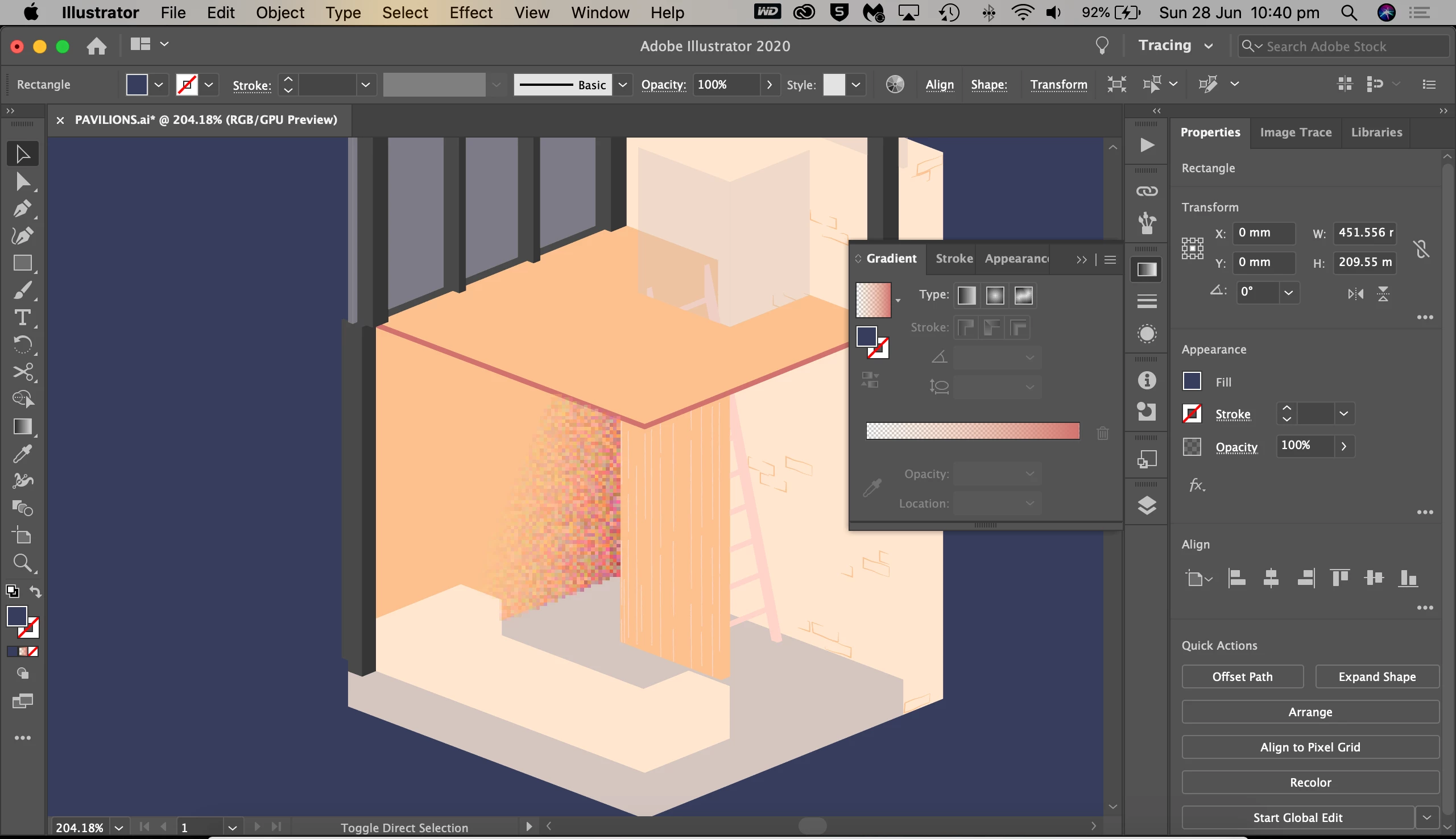Click the Recolor button

(1310, 783)
